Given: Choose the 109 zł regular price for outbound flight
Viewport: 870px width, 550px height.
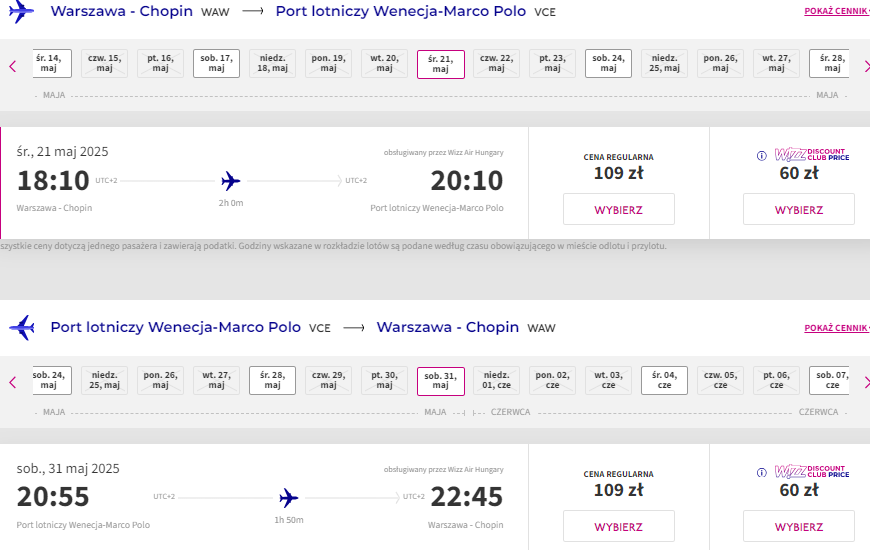Looking at the screenshot, I should [619, 209].
